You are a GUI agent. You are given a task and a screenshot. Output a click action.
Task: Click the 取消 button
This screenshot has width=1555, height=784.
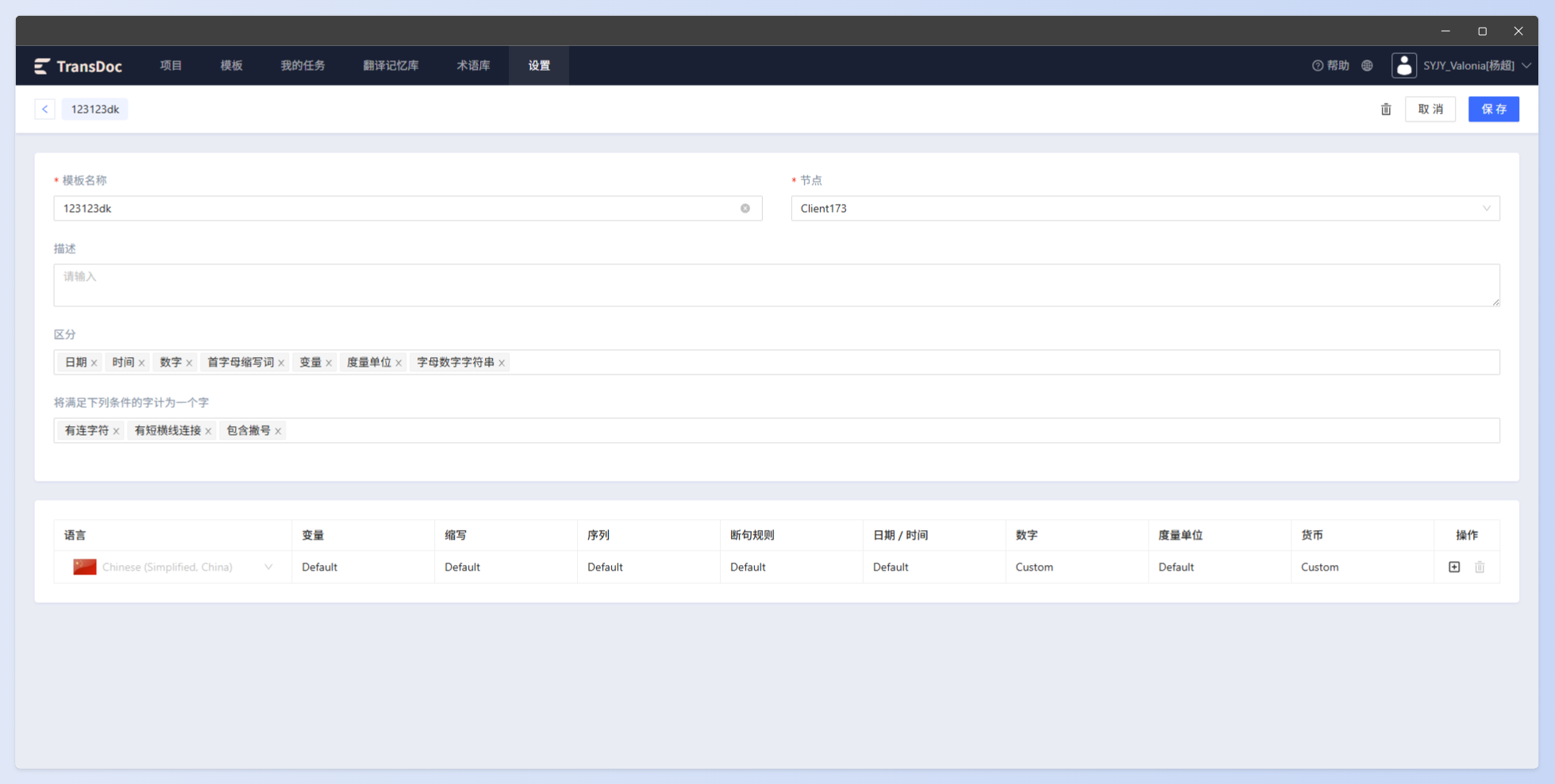pyautogui.click(x=1430, y=110)
